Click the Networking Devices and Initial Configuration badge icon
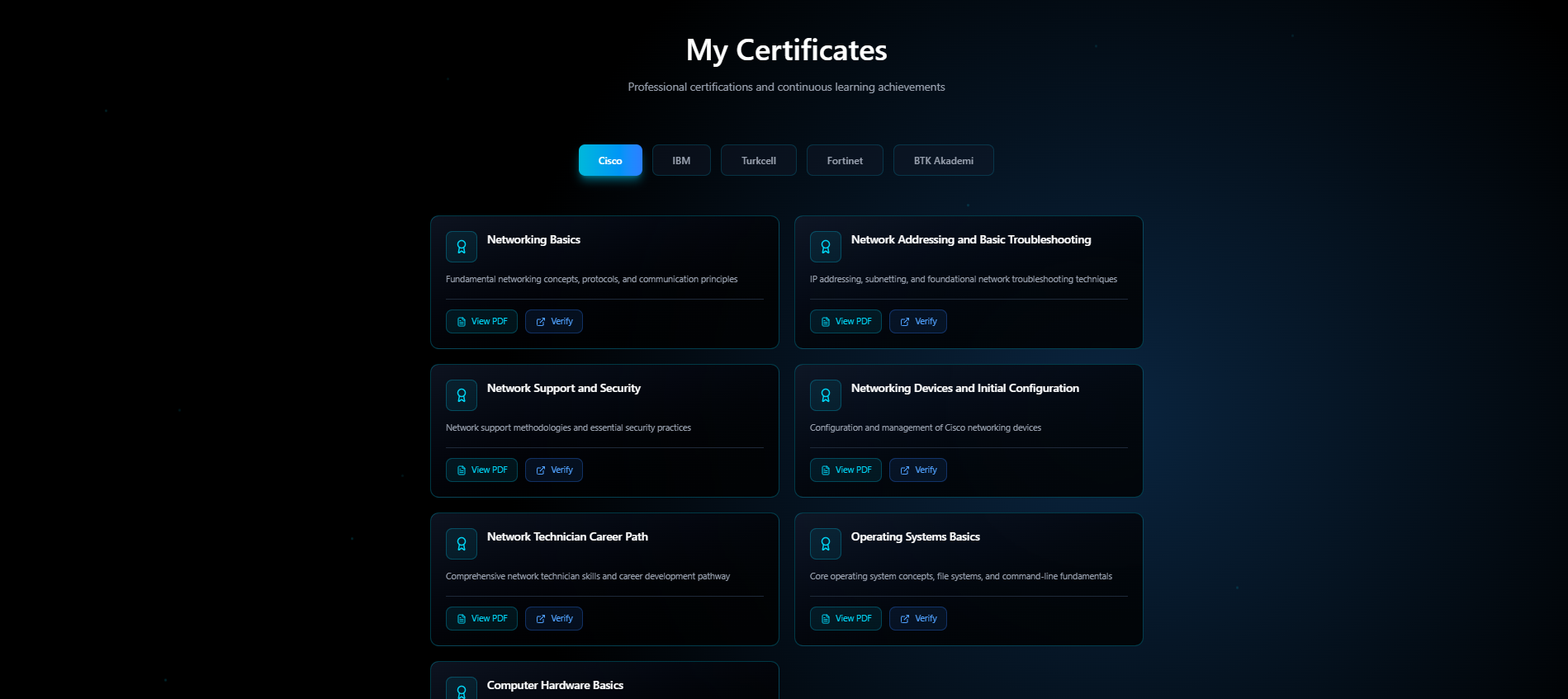 [x=826, y=395]
